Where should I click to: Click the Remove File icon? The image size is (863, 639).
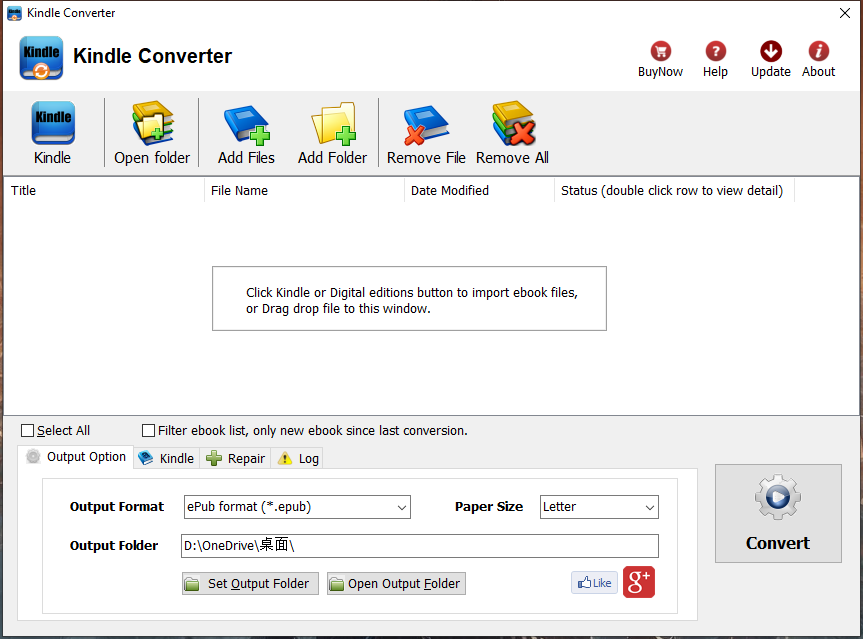(426, 125)
